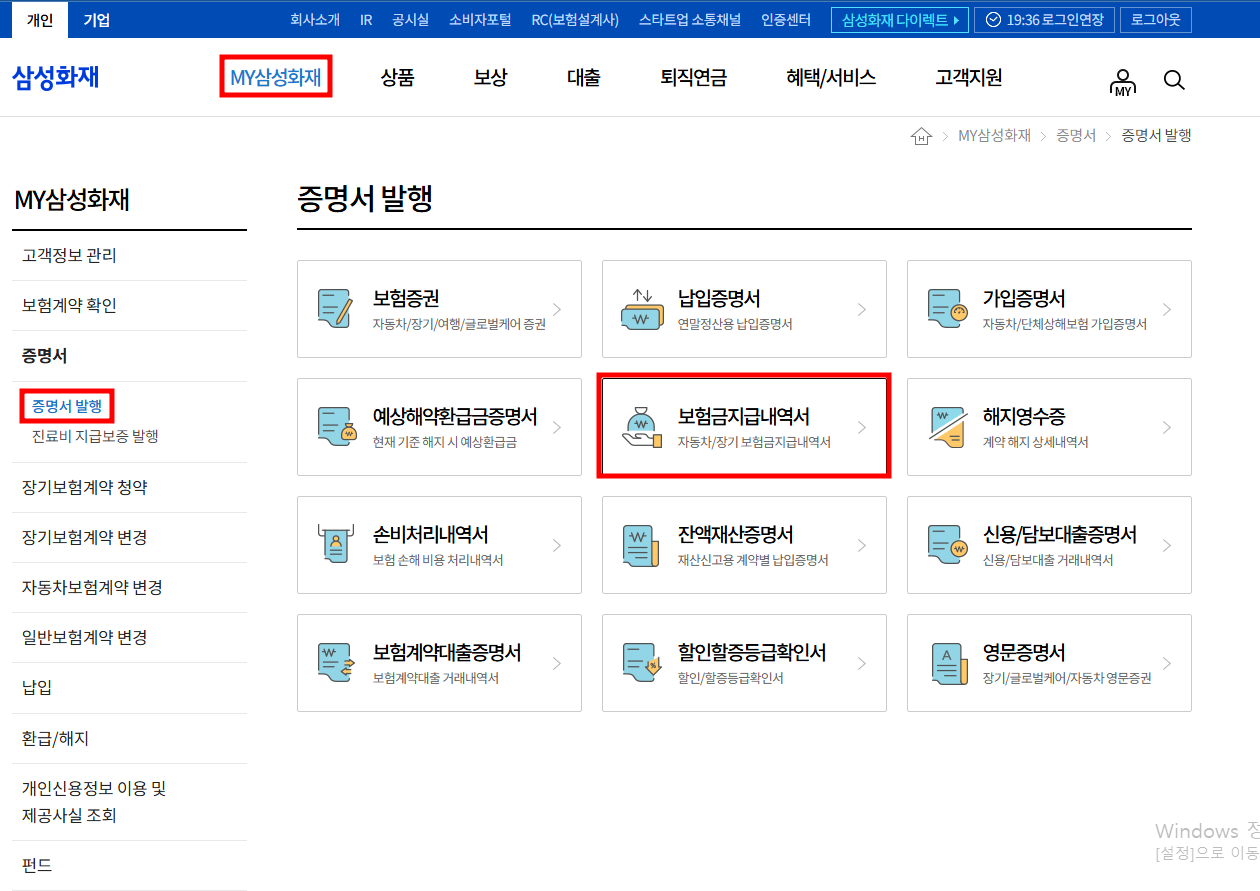This screenshot has height=891, width=1260.
Task: Open the 납입증명서 card chevron arrow
Action: point(862,309)
